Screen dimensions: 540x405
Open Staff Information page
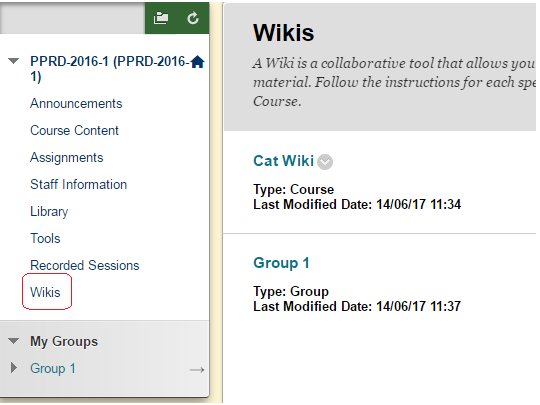click(79, 184)
